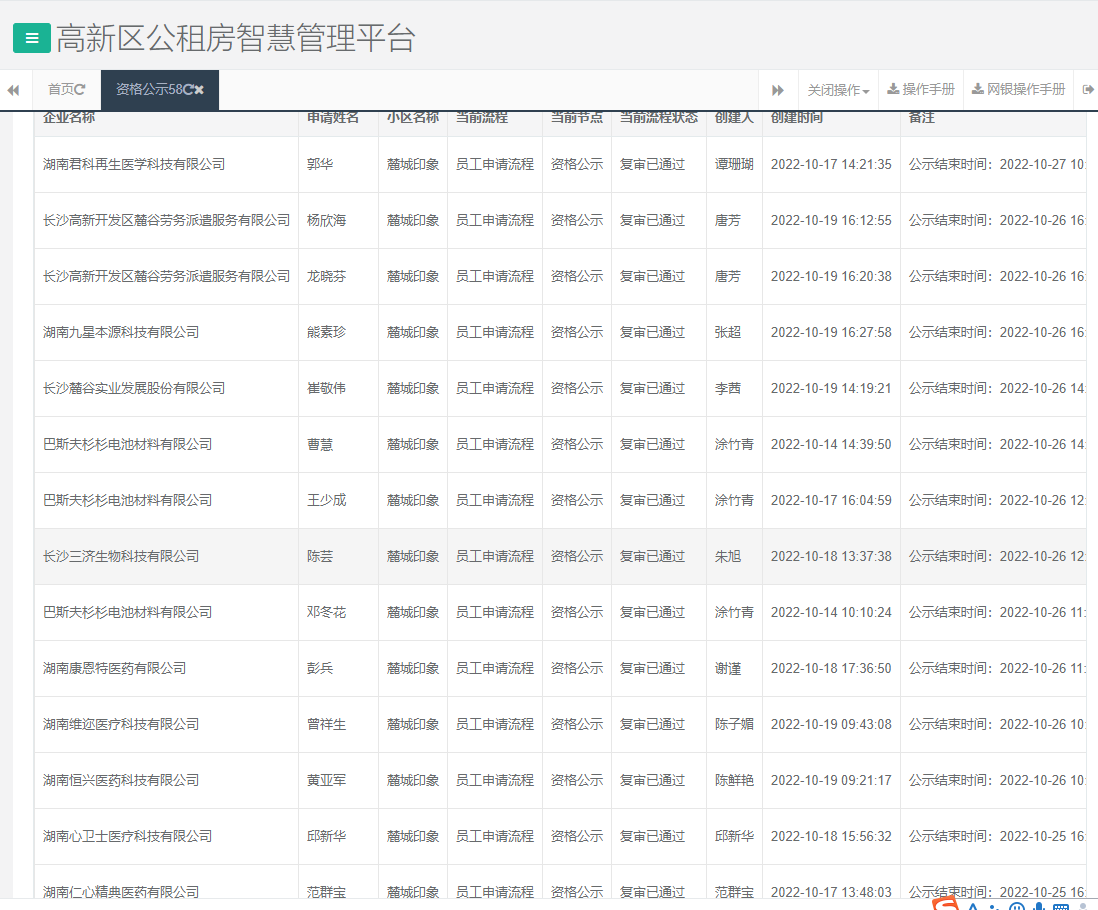
Task: Click the microphone icon in the input toolbar
Action: (1038, 905)
